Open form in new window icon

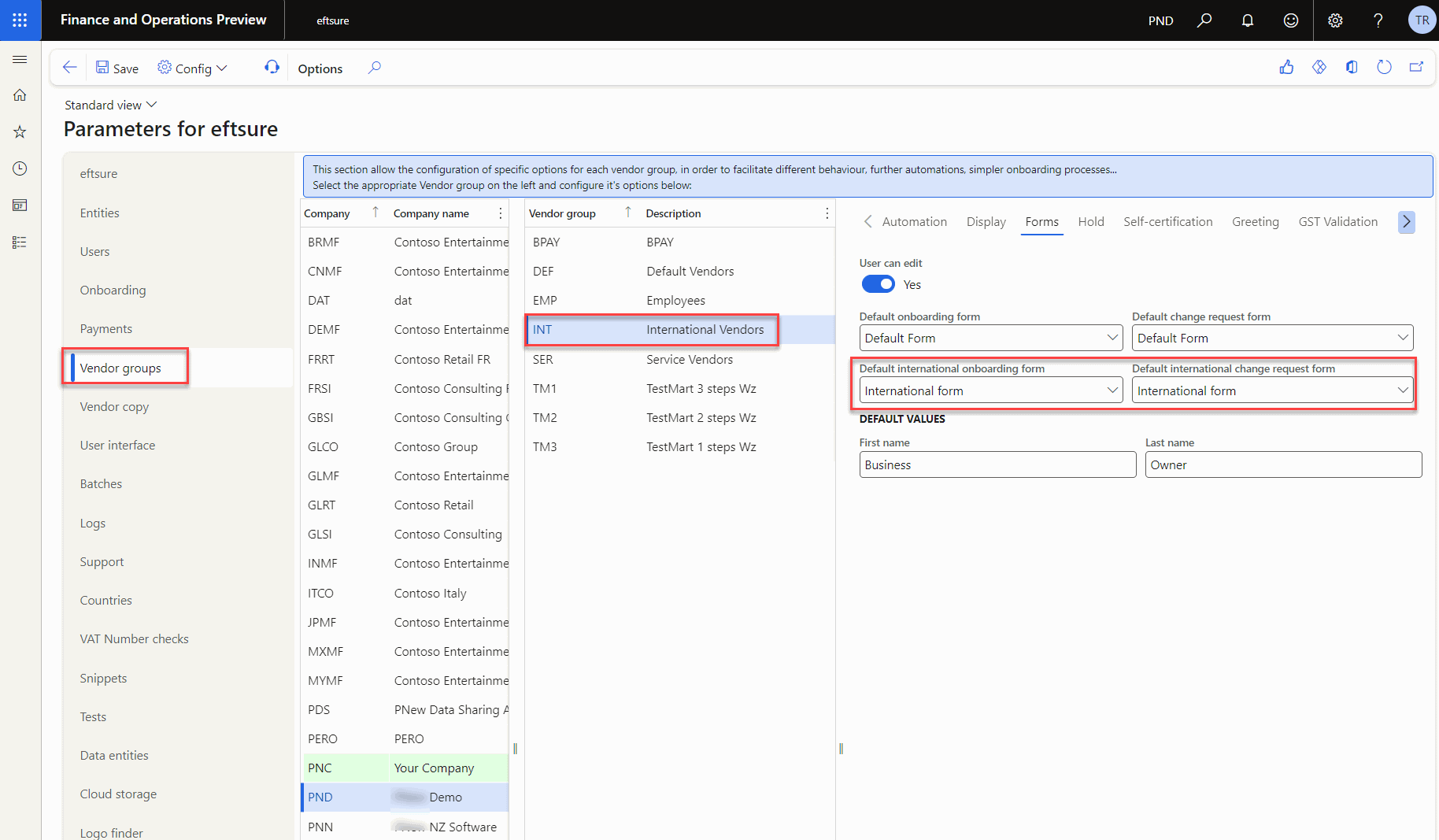pyautogui.click(x=1416, y=68)
